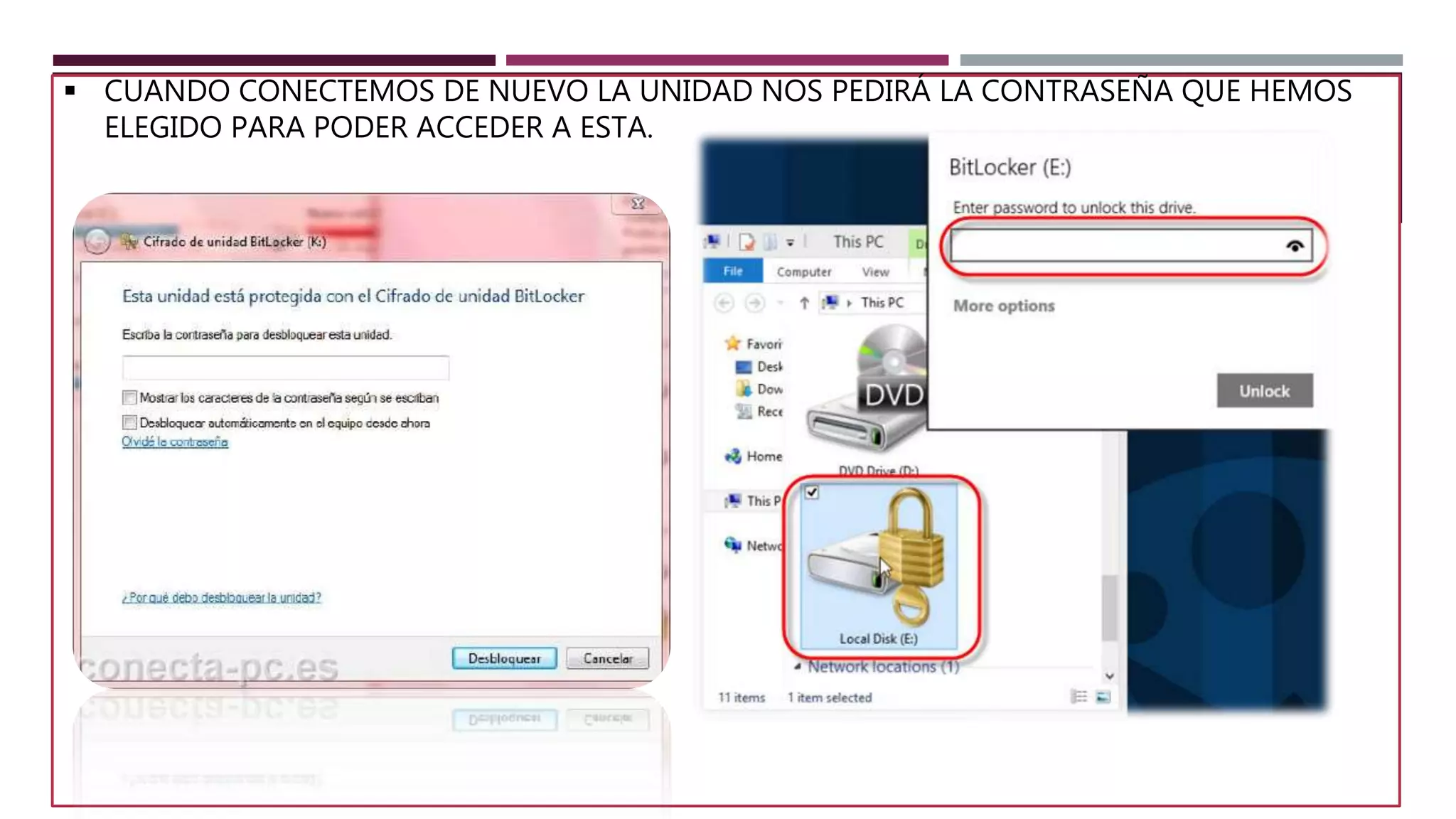Enable 'Mostrar los caracteres de la contraseña' checkbox
The height and width of the screenshot is (819, 1456).
(x=129, y=397)
